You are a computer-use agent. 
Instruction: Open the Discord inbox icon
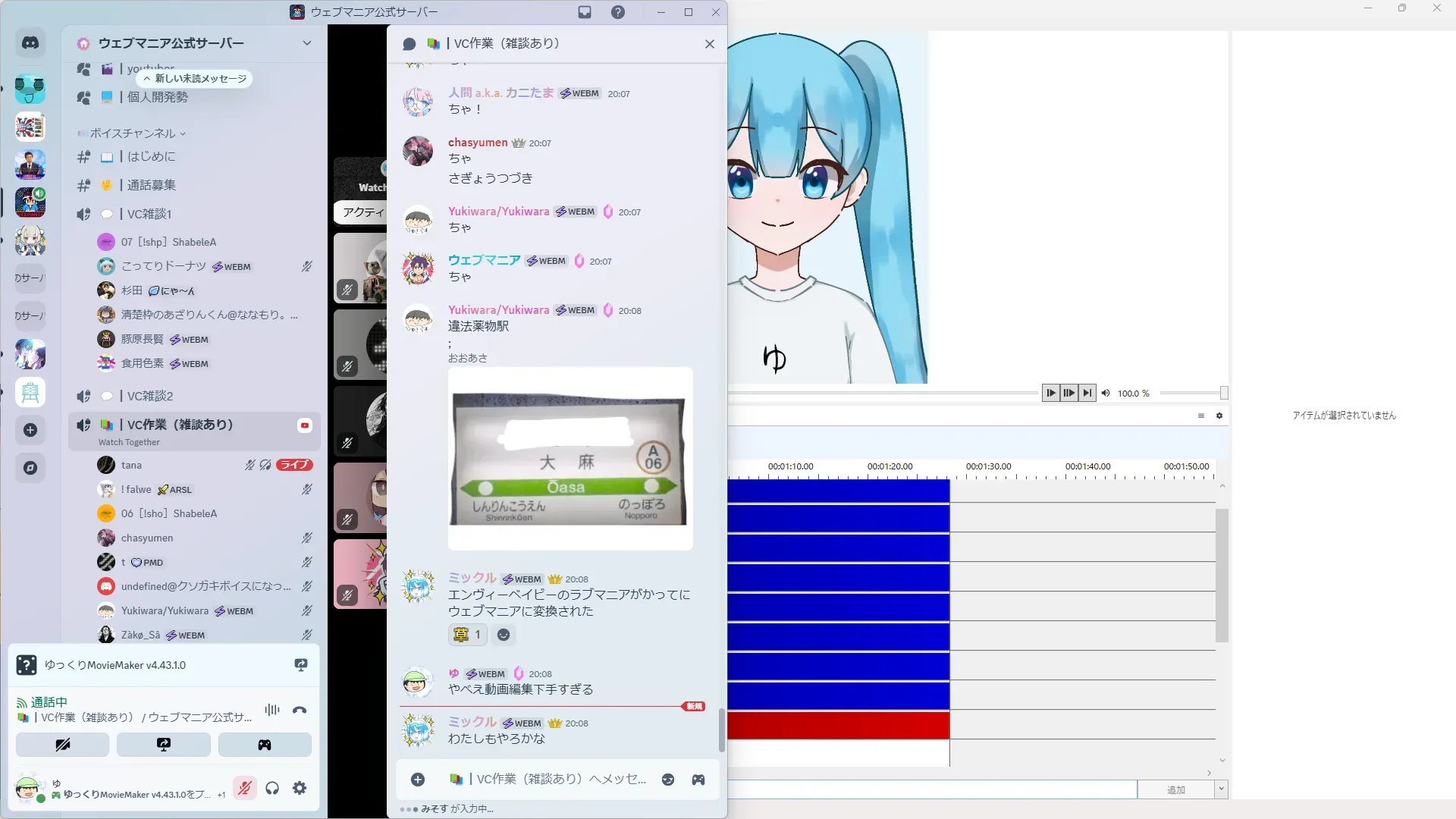[x=585, y=12]
